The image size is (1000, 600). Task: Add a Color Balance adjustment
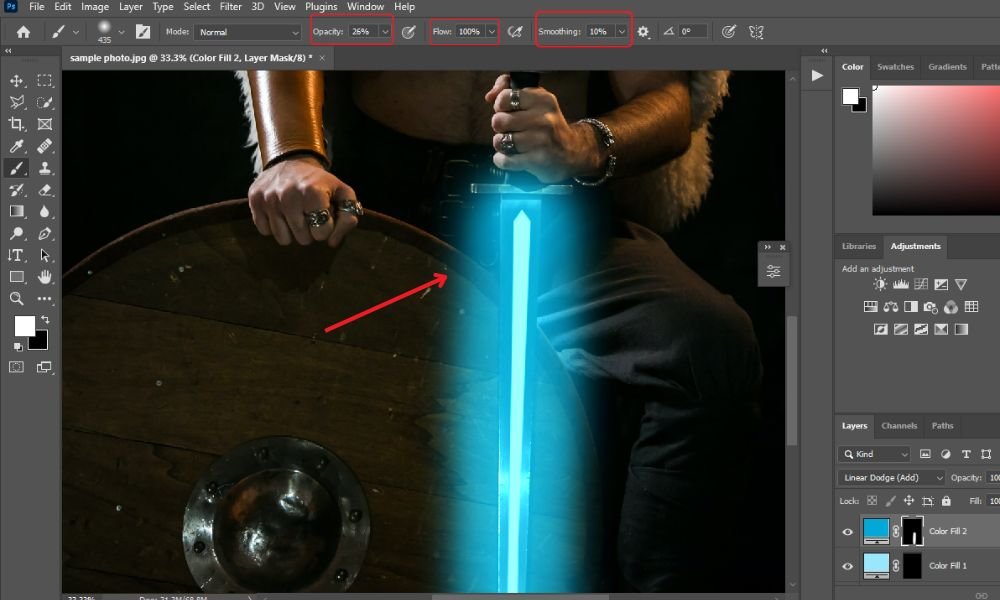(891, 307)
